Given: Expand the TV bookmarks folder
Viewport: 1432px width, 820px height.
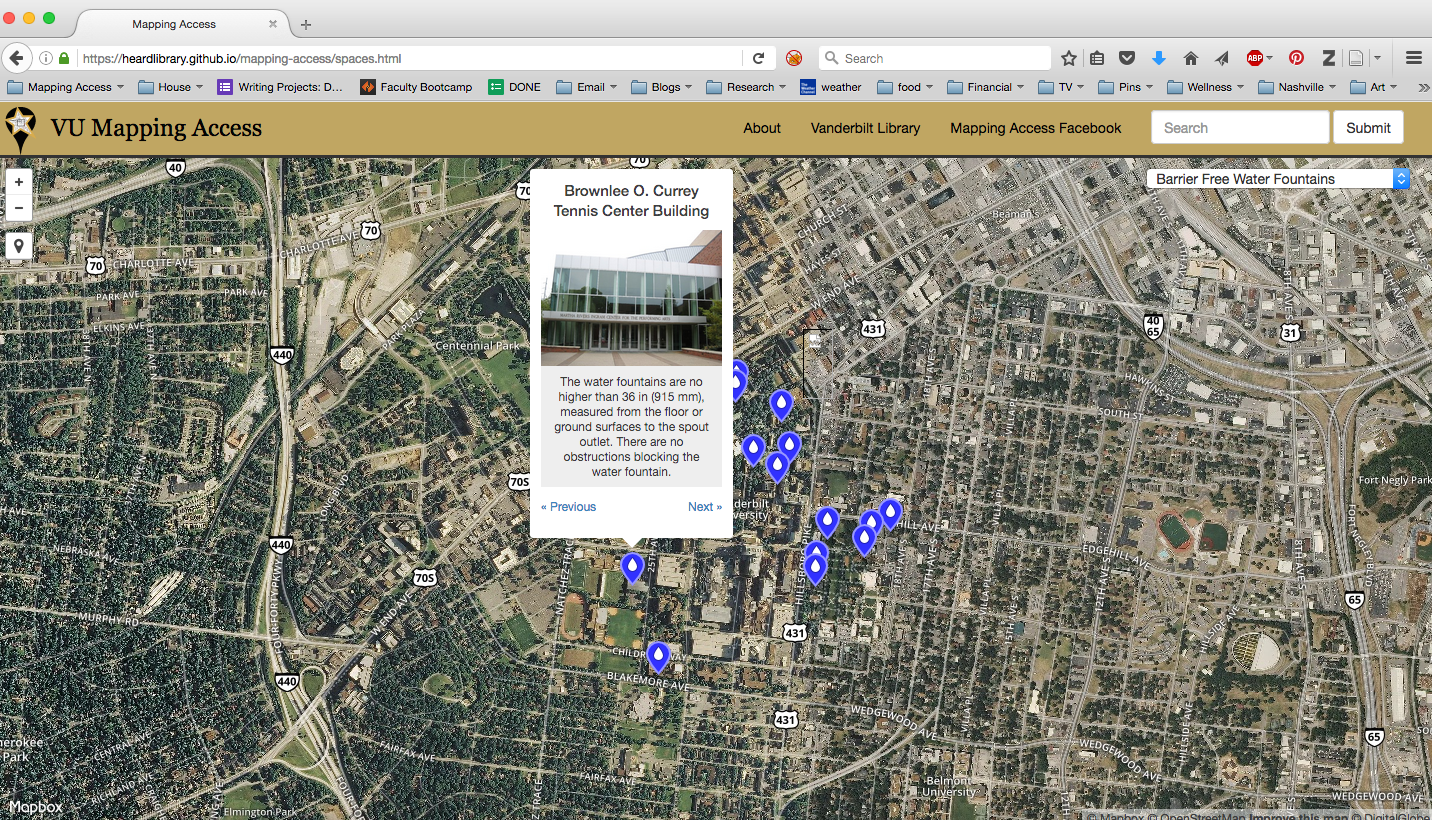Looking at the screenshot, I should pos(1063,87).
